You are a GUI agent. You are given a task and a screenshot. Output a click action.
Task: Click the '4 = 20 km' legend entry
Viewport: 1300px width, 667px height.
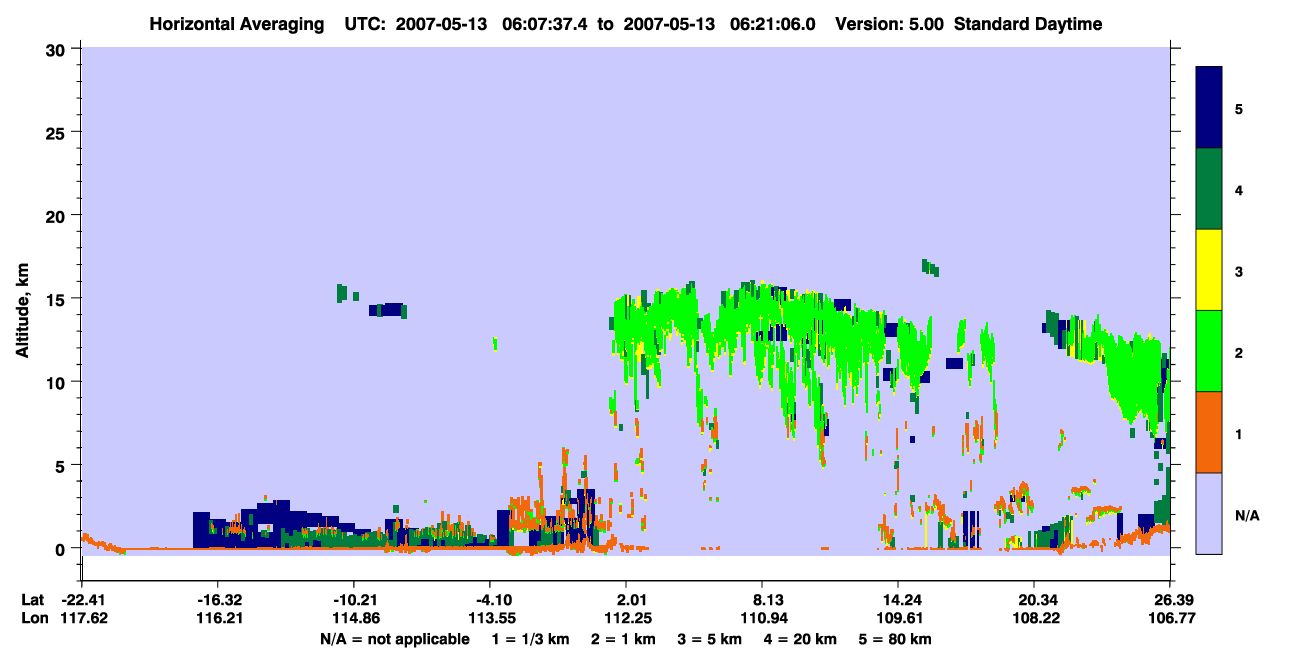coord(798,639)
